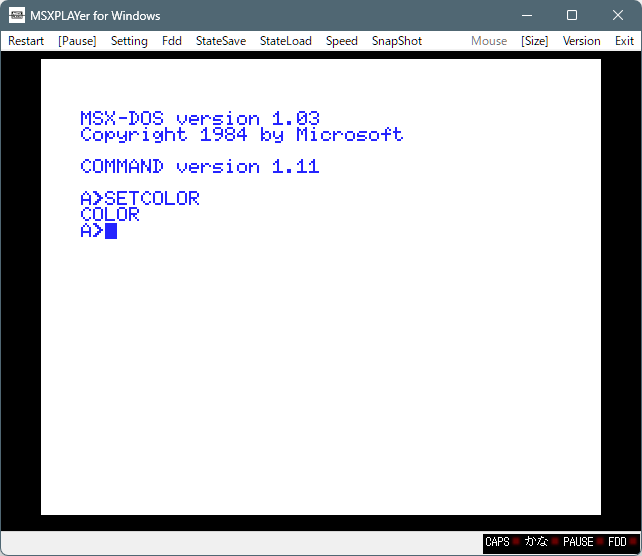
Task: Click the 'MSXPLAYer for Windows' window title
Action: pos(95,16)
